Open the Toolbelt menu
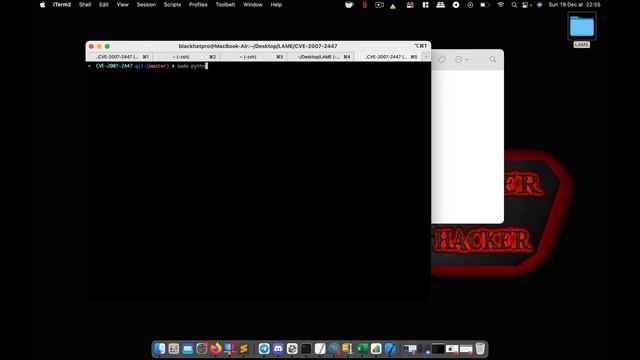Viewport: 640px width, 360px height. pyautogui.click(x=225, y=5)
